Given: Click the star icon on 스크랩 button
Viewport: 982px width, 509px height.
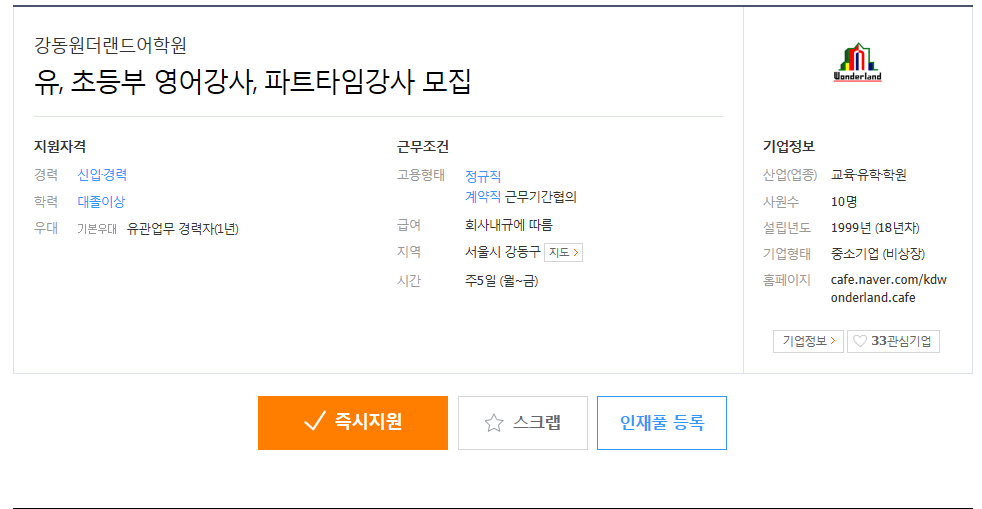Looking at the screenshot, I should (494, 423).
